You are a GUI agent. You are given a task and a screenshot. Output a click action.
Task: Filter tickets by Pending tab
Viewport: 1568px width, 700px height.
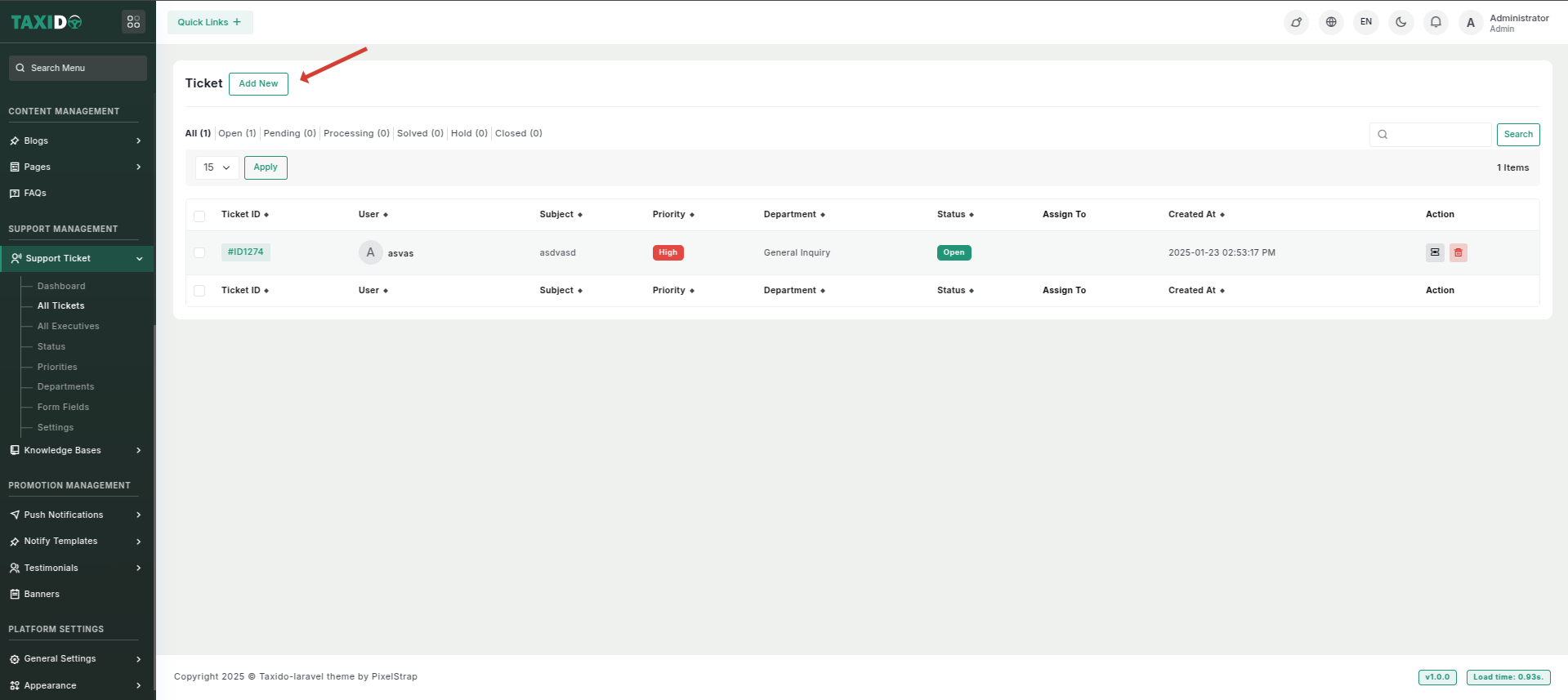tap(289, 133)
